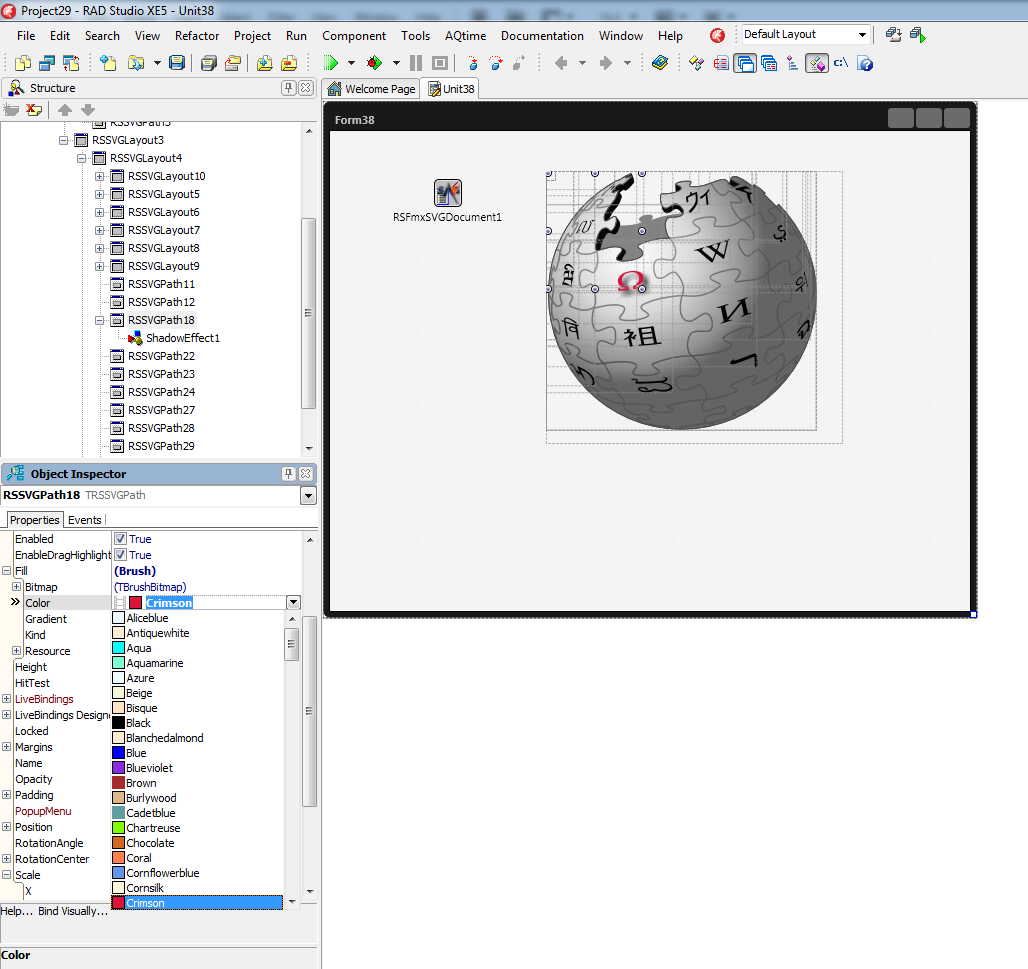Open the Component menu
Screen dimensions: 1028x969
[354, 35]
